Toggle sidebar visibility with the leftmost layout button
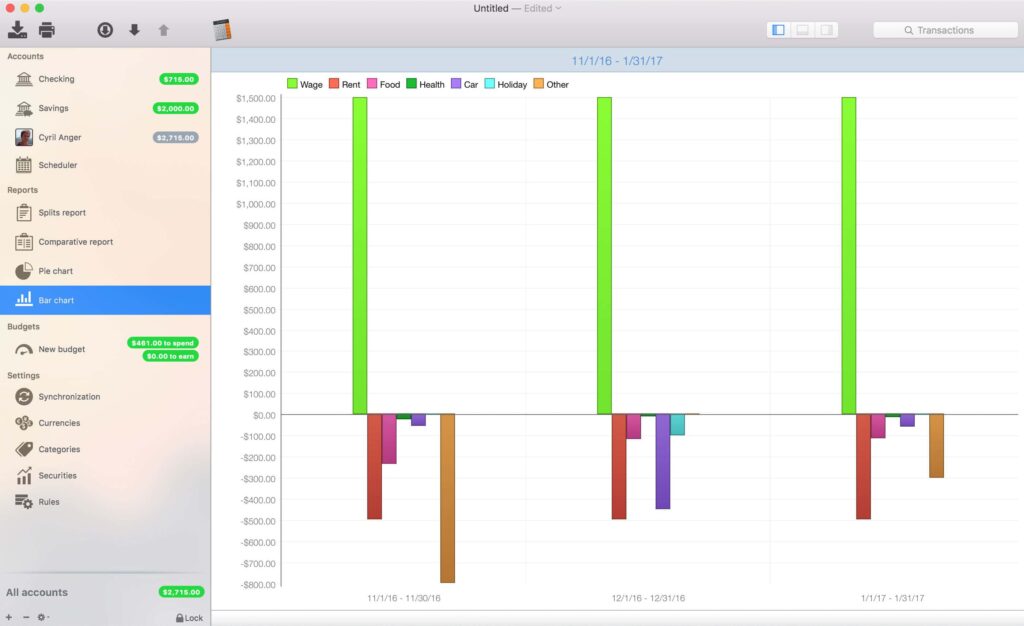The height and width of the screenshot is (626, 1024). 778,29
